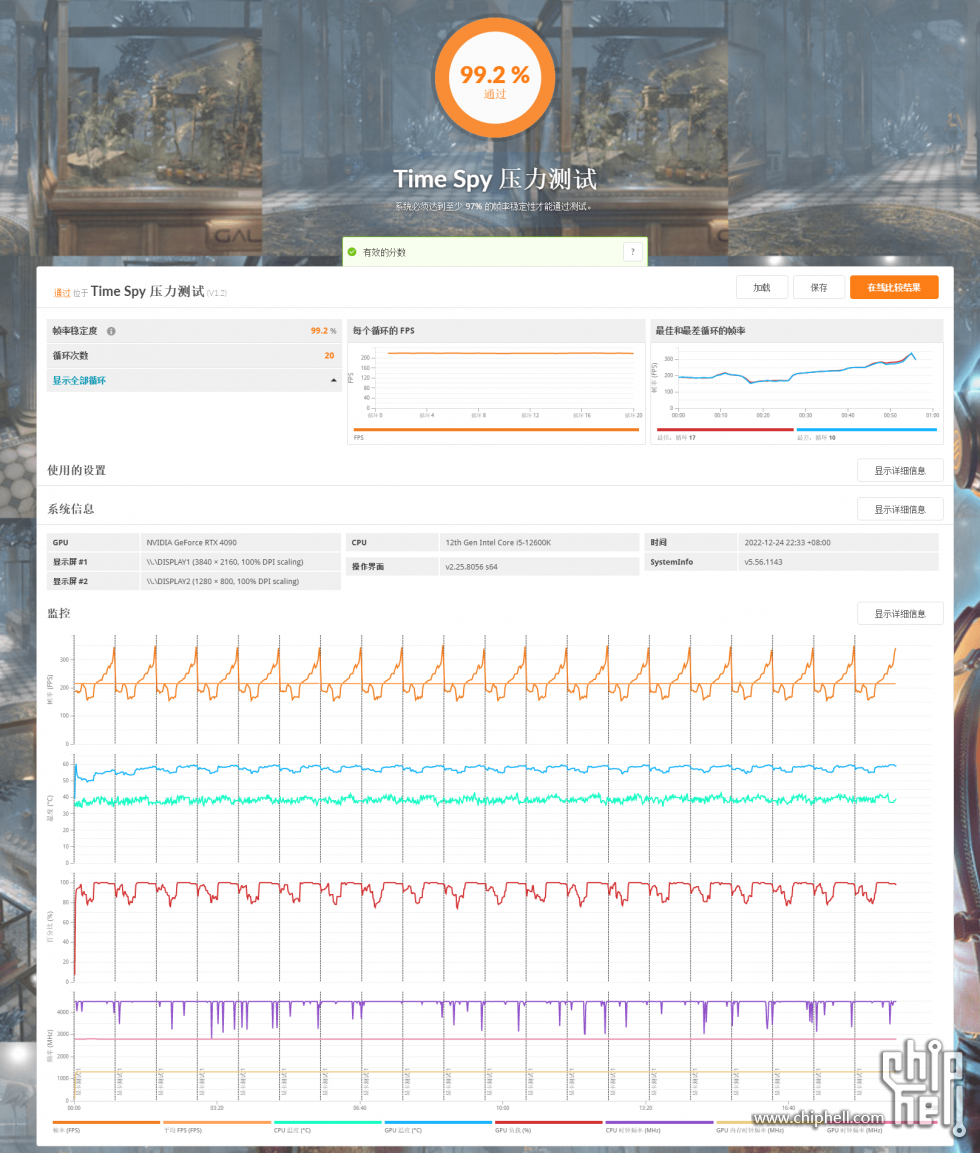Show details for 系统信息 section
980x1153 pixels.
[x=900, y=510]
